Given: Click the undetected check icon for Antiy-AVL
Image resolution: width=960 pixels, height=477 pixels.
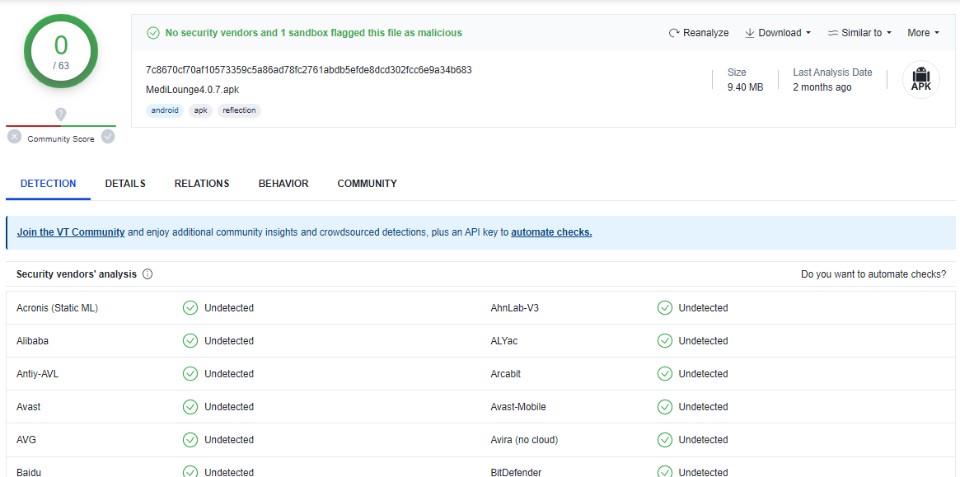Looking at the screenshot, I should click(190, 374).
